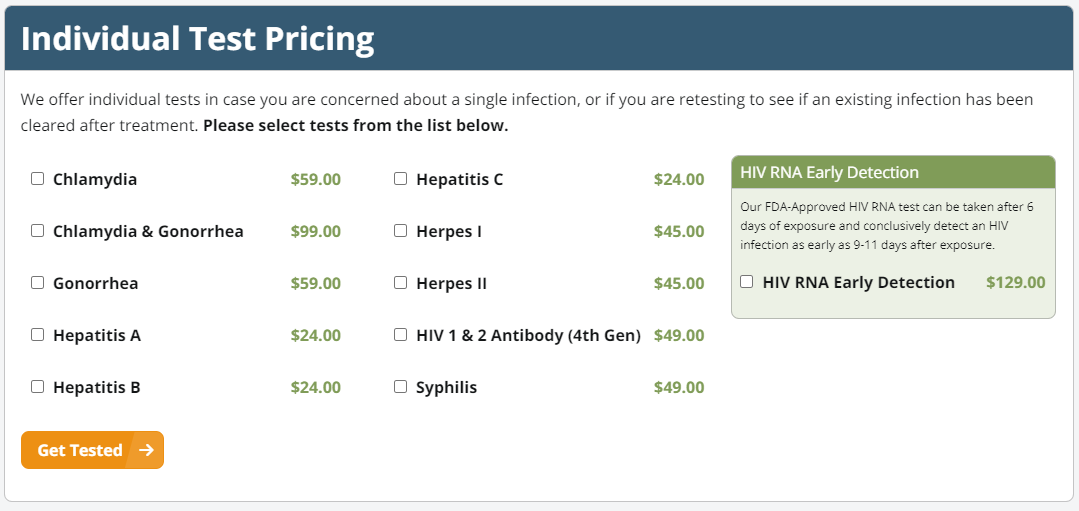
Task: Click the green HIV RNA Early Detection header
Action: click(893, 172)
